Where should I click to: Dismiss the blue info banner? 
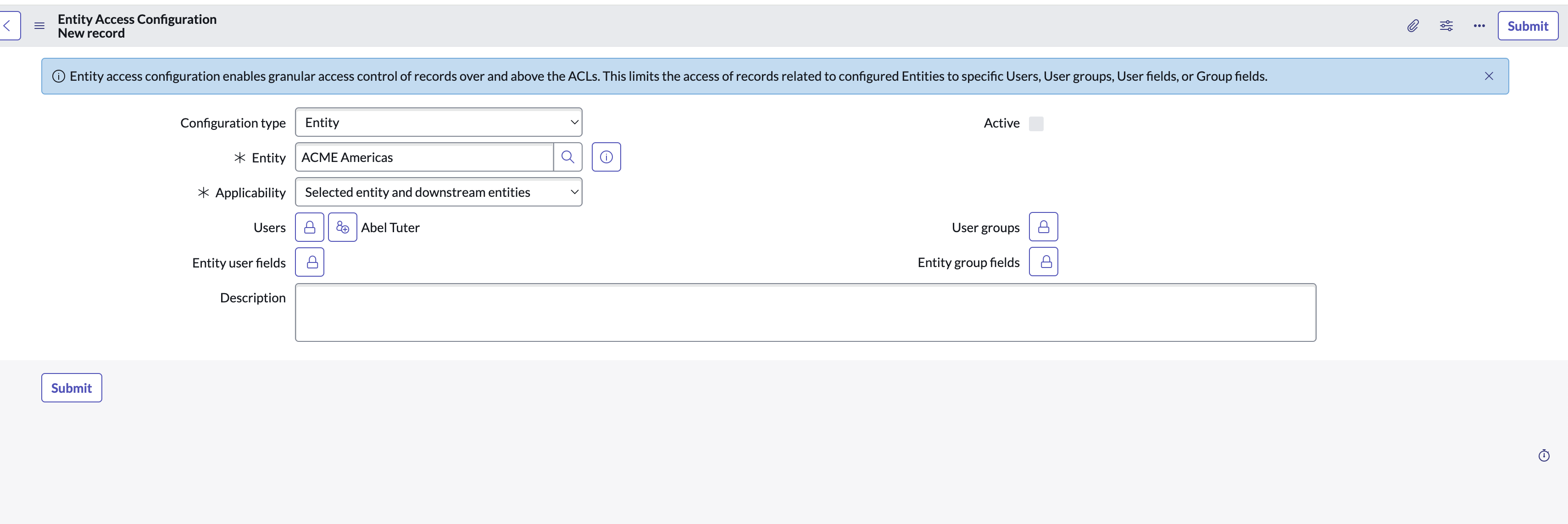[1488, 76]
